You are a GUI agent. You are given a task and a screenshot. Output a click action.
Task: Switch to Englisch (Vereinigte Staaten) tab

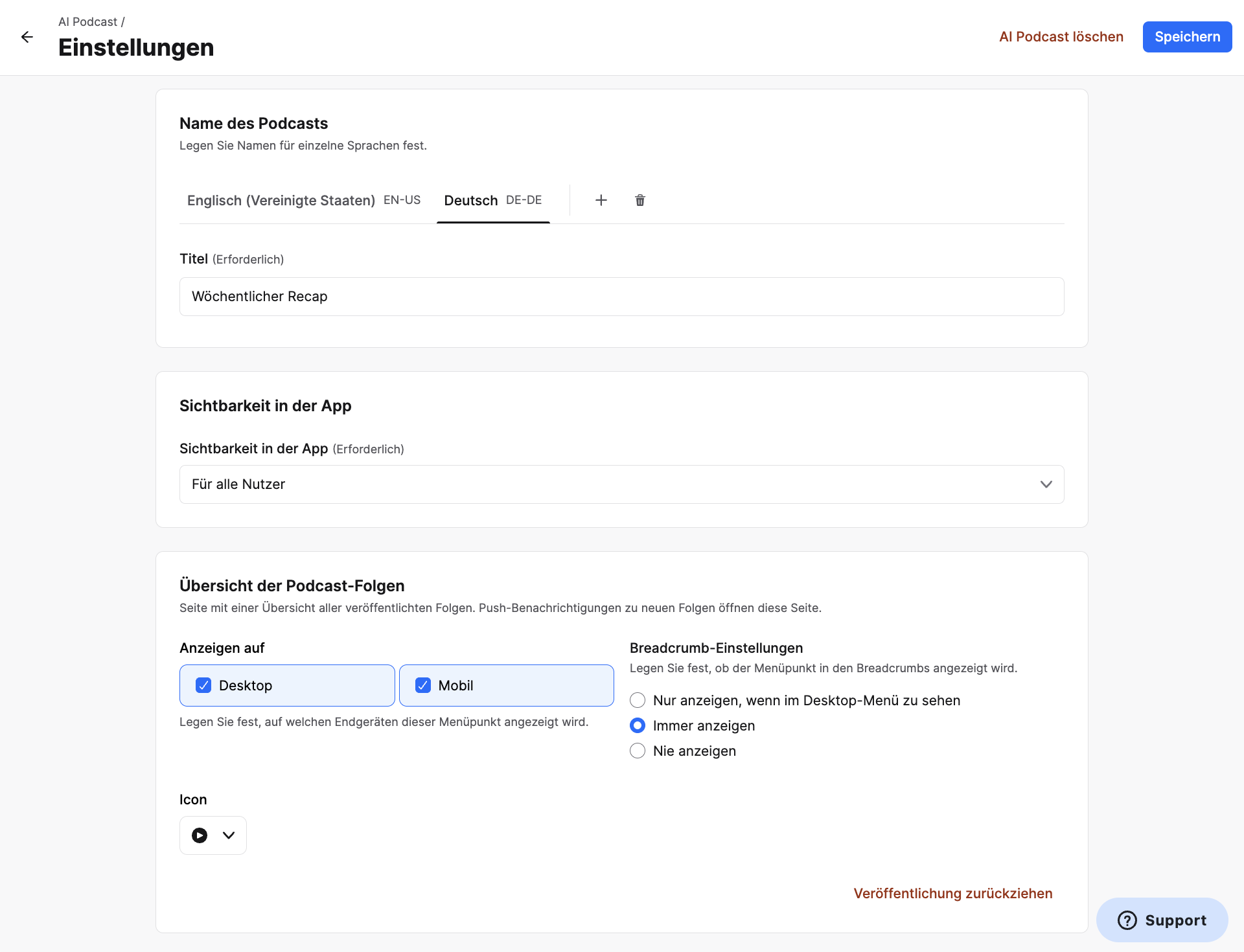pos(304,200)
